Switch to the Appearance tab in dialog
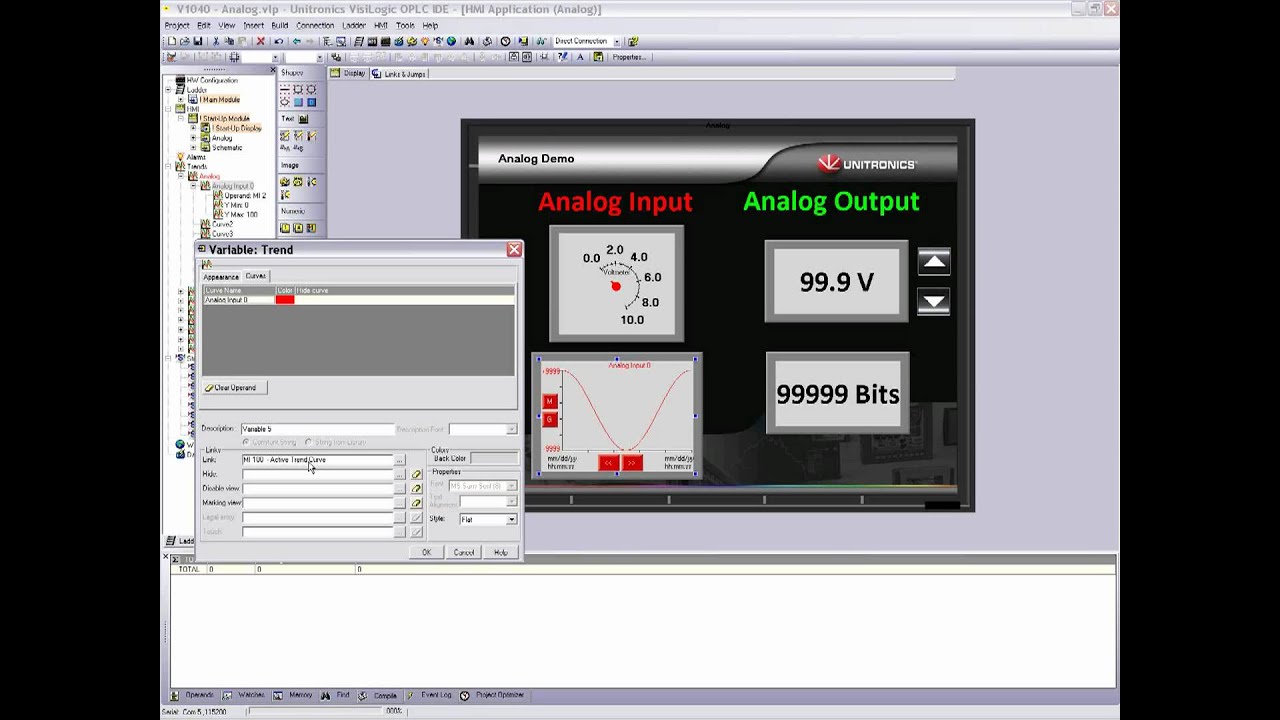This screenshot has height=720, width=1280. (221, 277)
